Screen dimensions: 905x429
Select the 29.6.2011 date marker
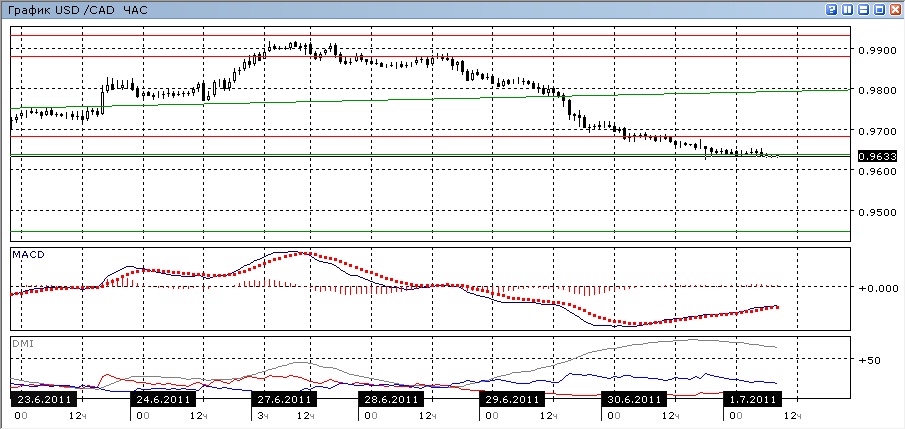pyautogui.click(x=512, y=399)
